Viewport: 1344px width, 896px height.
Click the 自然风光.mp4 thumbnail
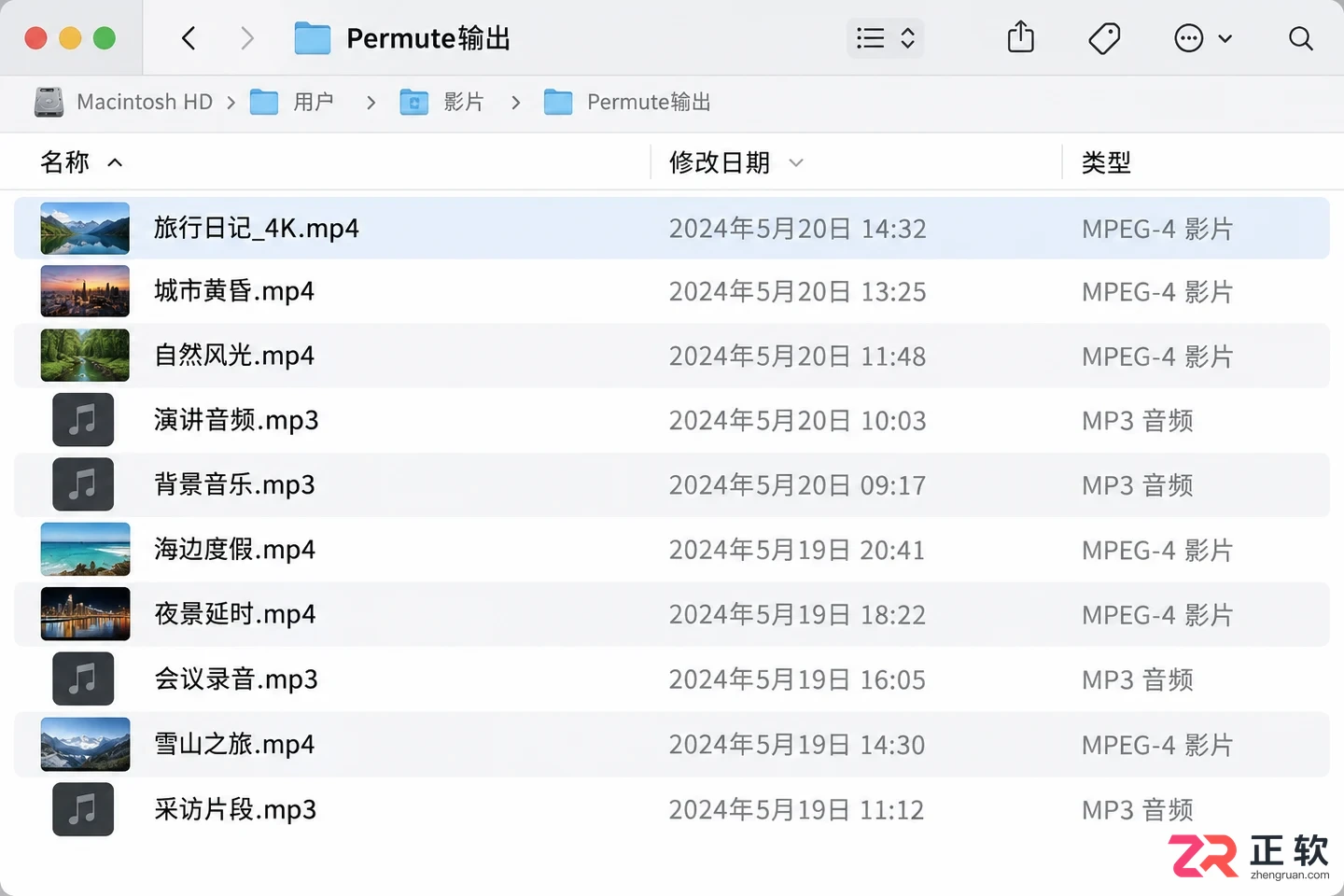[85, 356]
